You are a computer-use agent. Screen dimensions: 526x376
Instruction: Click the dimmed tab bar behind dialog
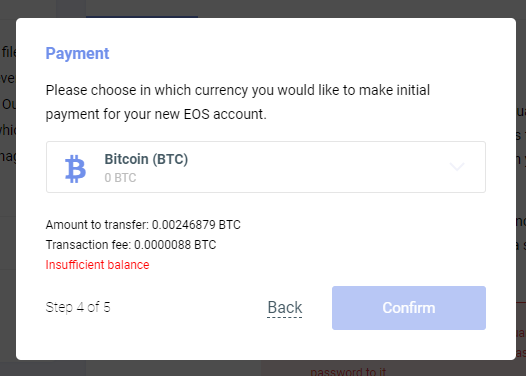tap(142, 8)
